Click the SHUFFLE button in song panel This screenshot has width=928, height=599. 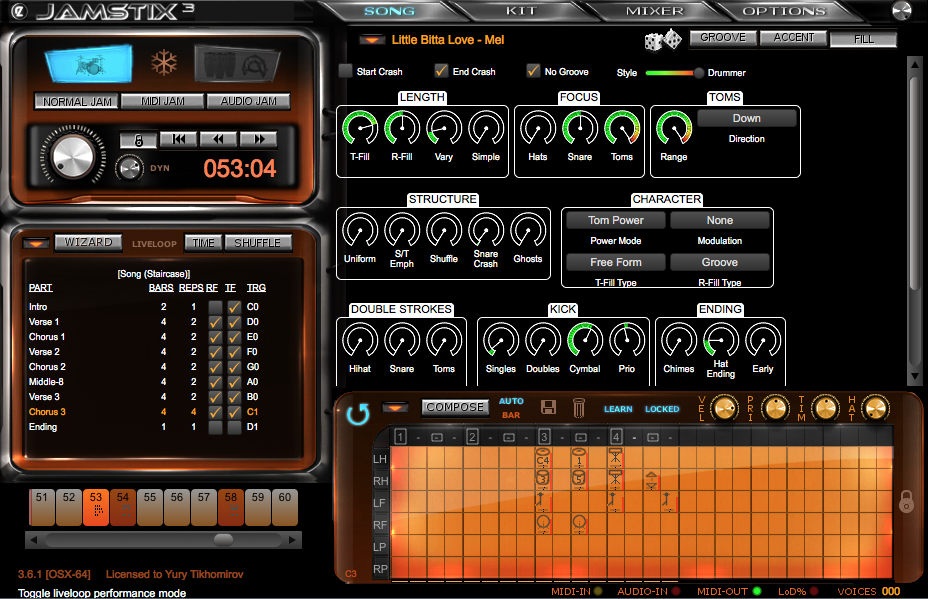tap(257, 243)
